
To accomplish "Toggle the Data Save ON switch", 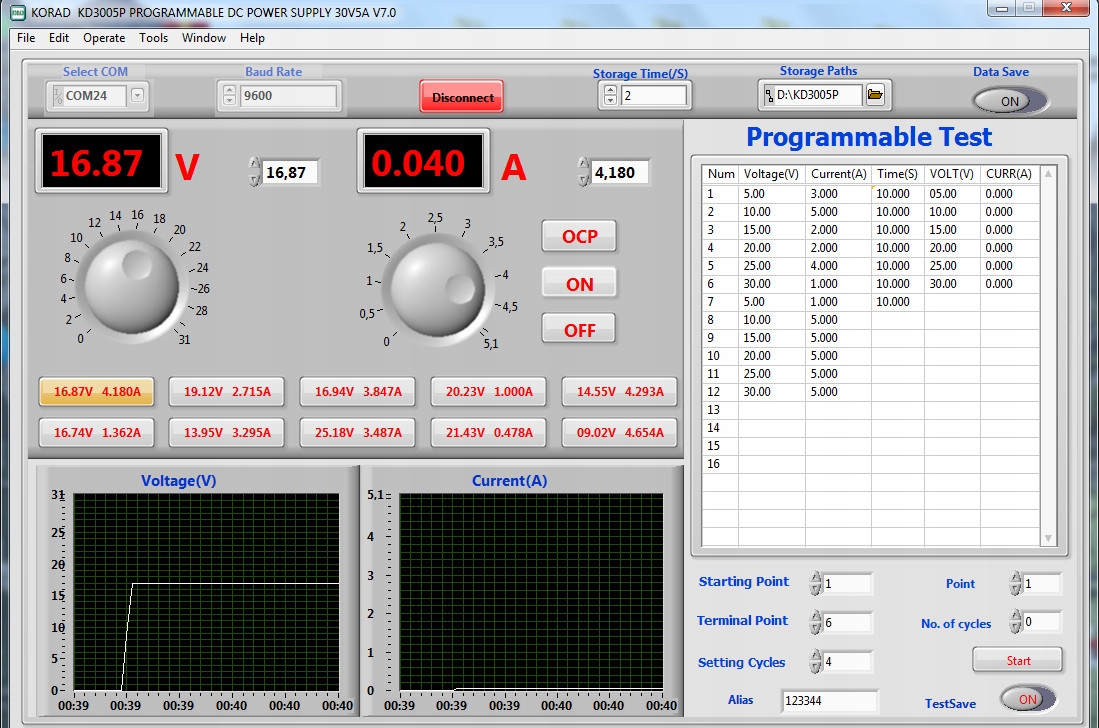I will pyautogui.click(x=1010, y=101).
